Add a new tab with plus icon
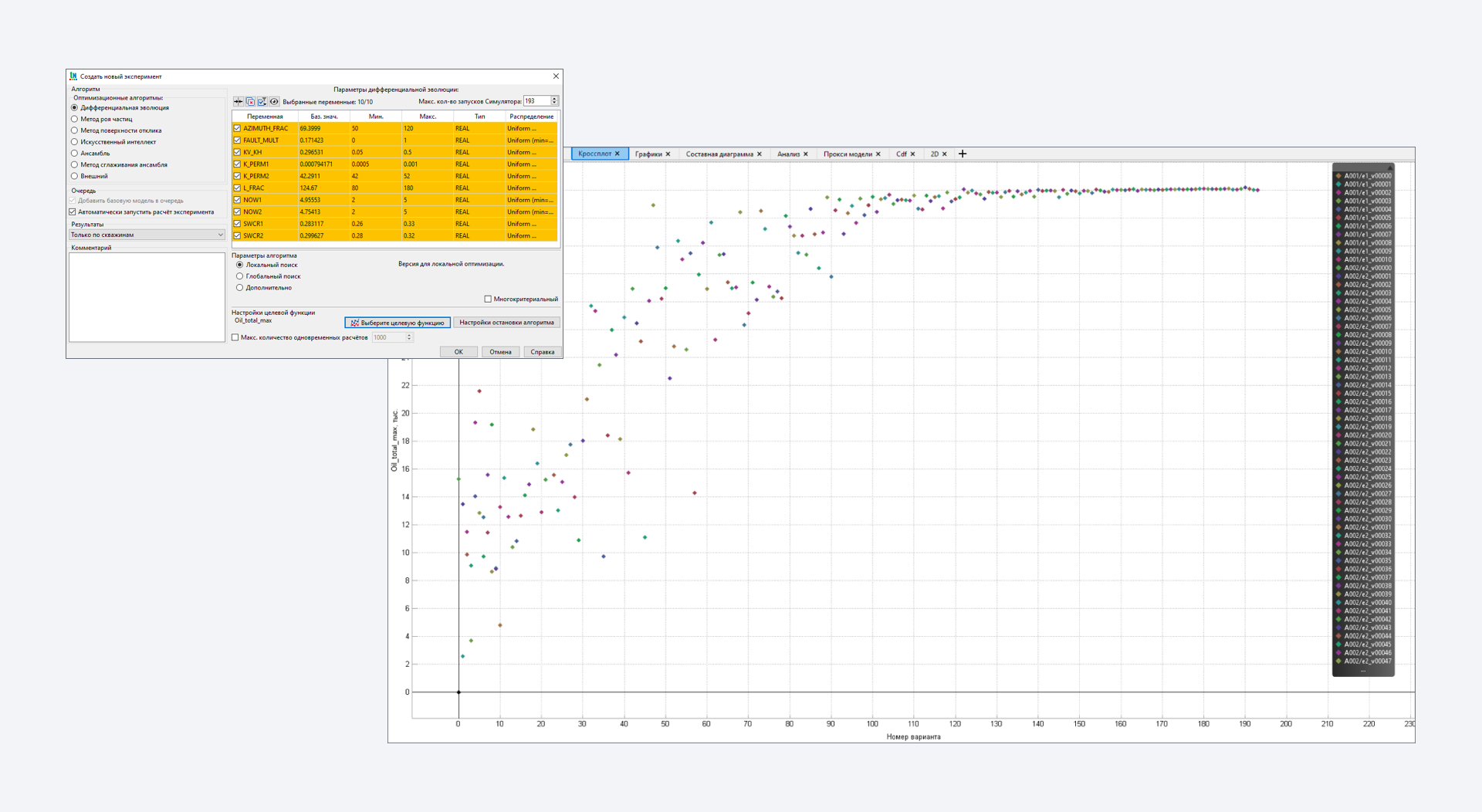1482x812 pixels. point(963,154)
